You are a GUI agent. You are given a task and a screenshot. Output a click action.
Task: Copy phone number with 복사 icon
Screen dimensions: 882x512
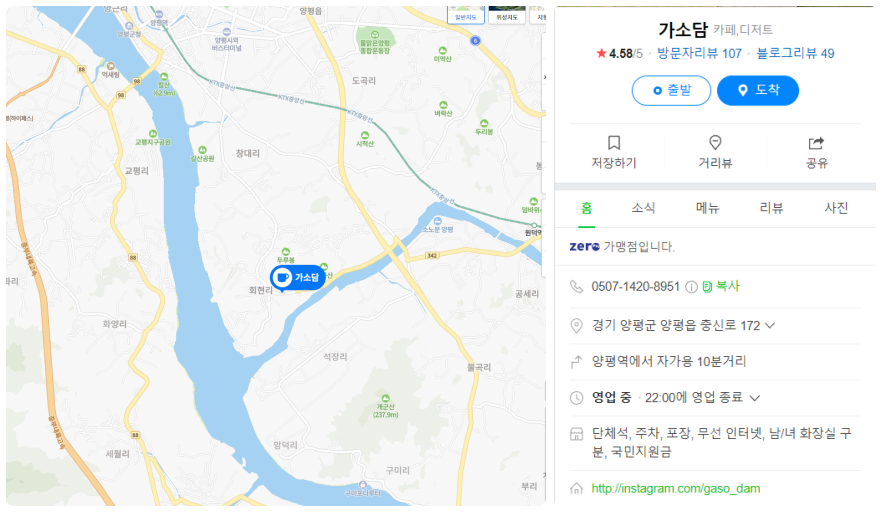707,286
